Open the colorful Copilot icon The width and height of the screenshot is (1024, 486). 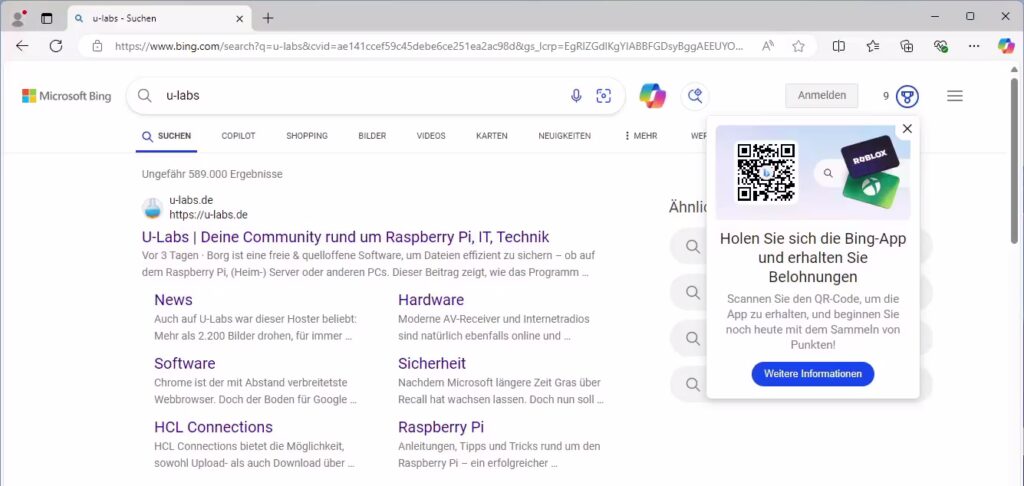pos(652,96)
